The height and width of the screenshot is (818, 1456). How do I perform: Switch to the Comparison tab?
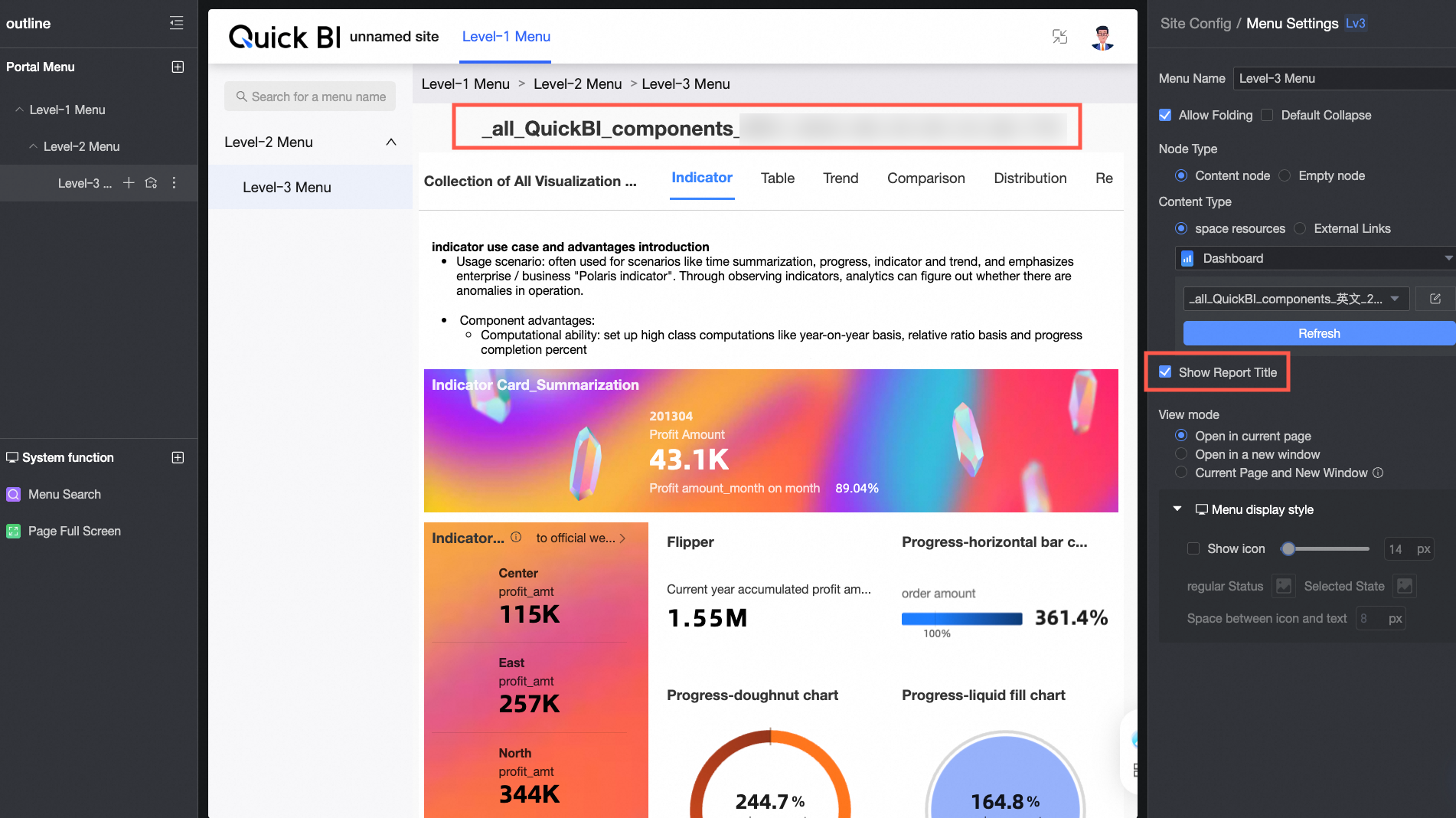point(926,178)
